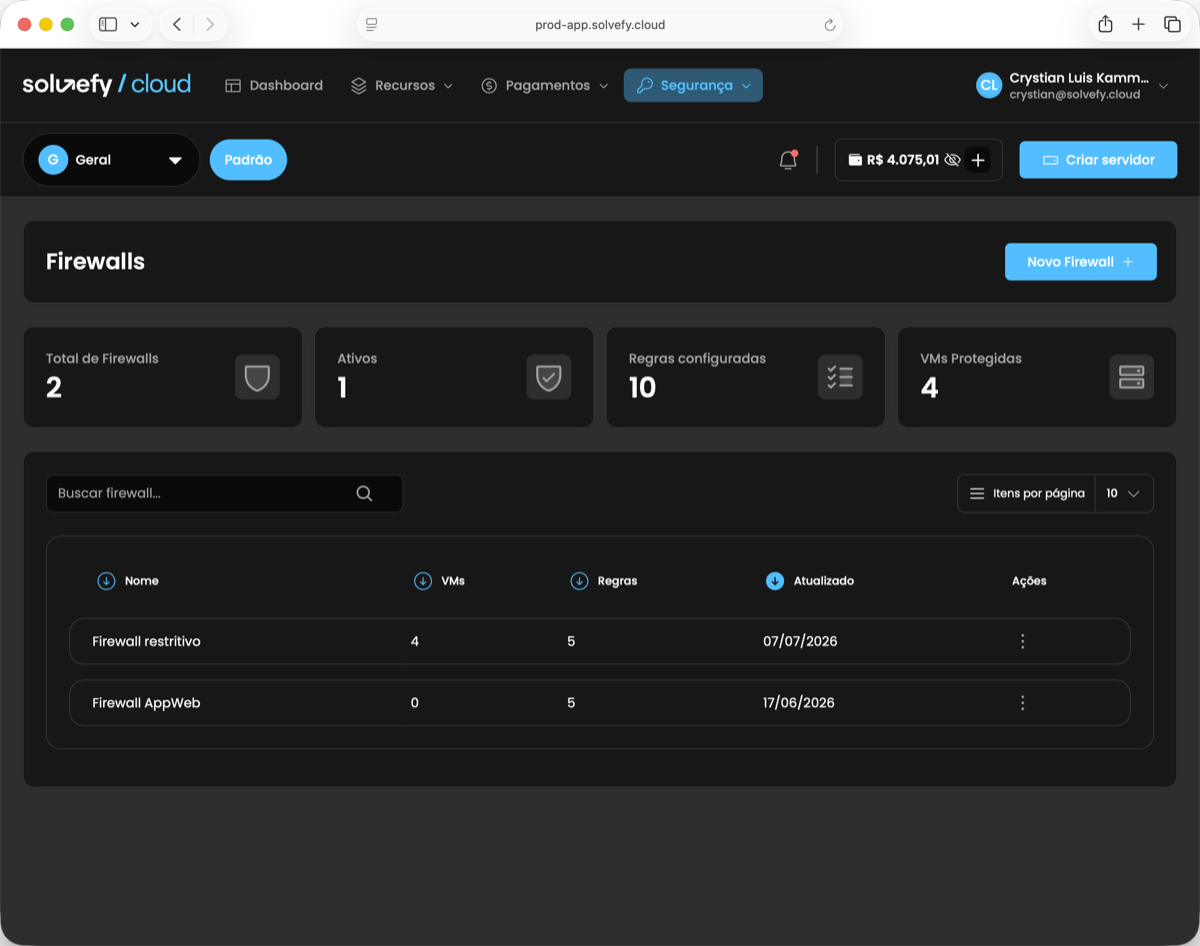Click the Ações column header
Image resolution: width=1200 pixels, height=946 pixels.
click(x=1029, y=581)
